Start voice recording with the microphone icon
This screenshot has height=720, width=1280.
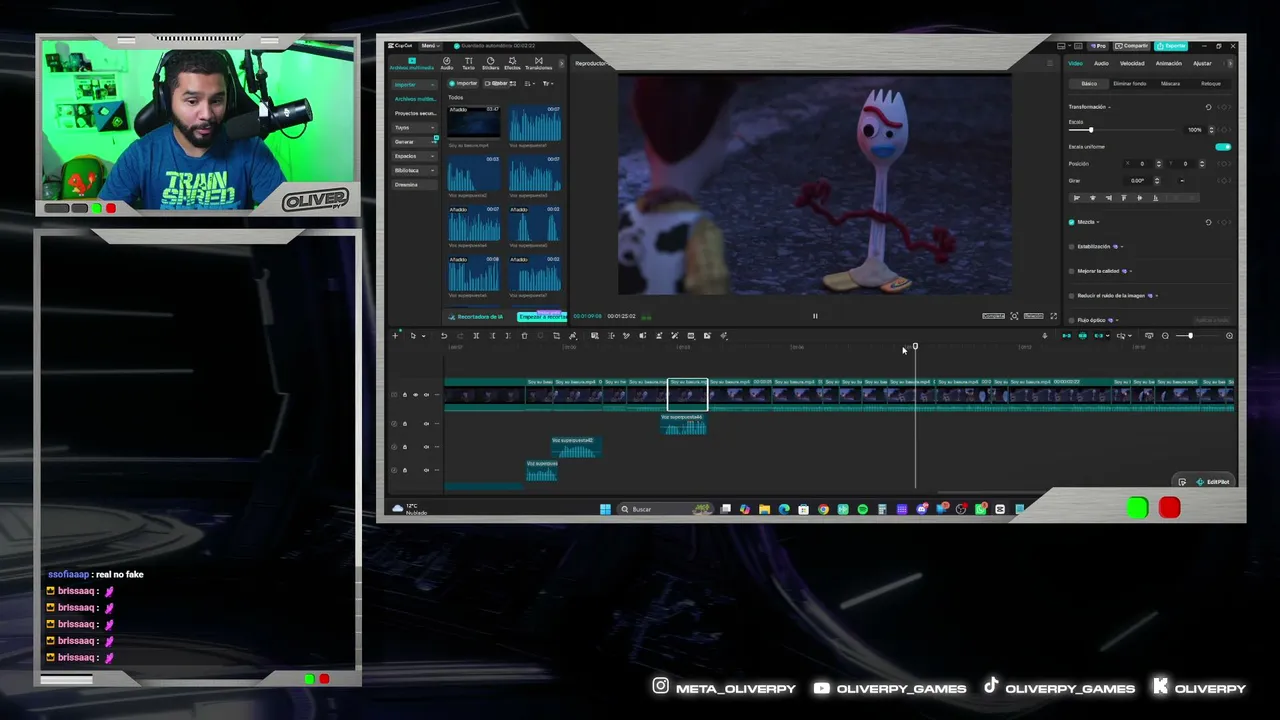[1044, 336]
